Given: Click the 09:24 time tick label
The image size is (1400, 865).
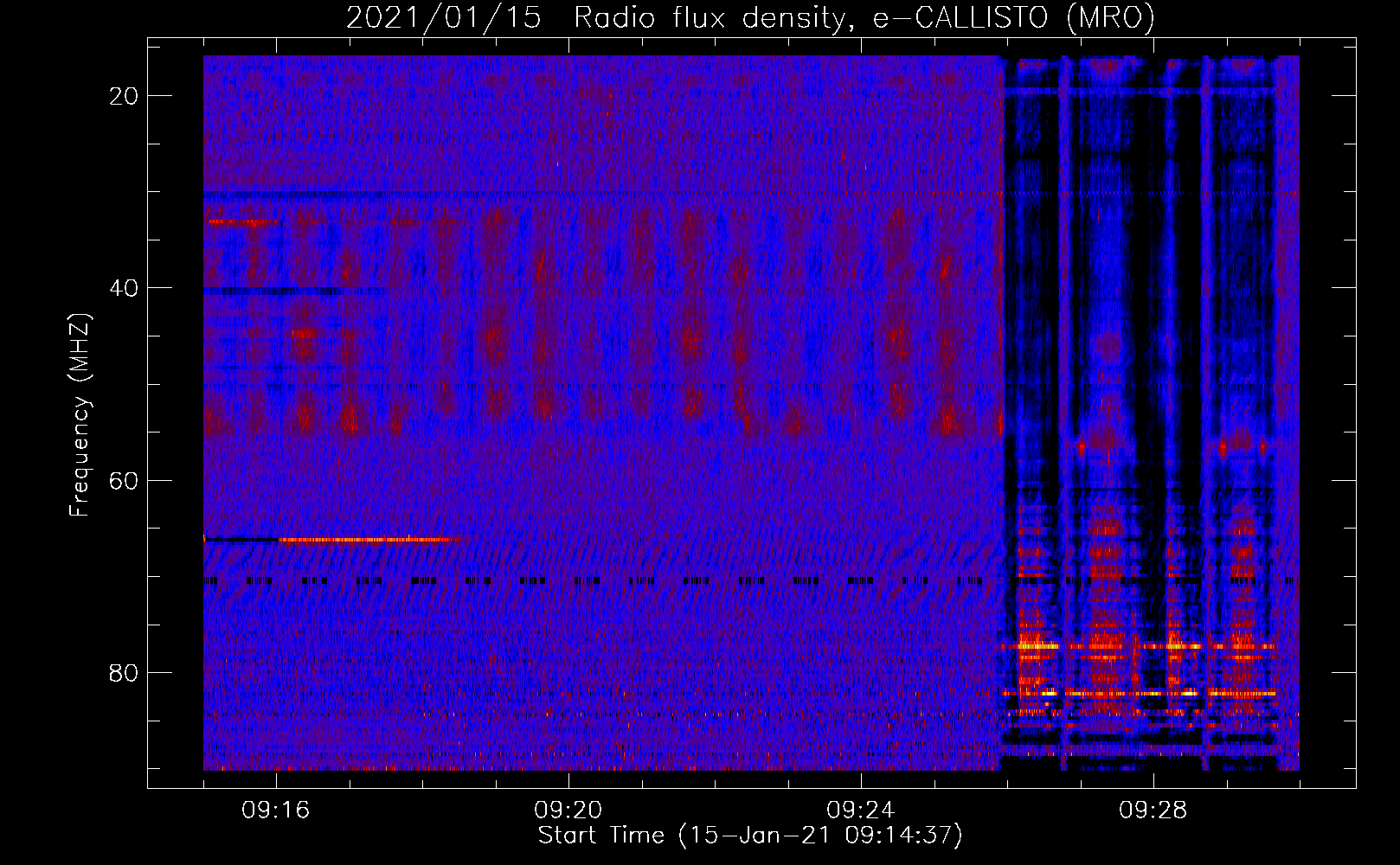Looking at the screenshot, I should tap(861, 811).
